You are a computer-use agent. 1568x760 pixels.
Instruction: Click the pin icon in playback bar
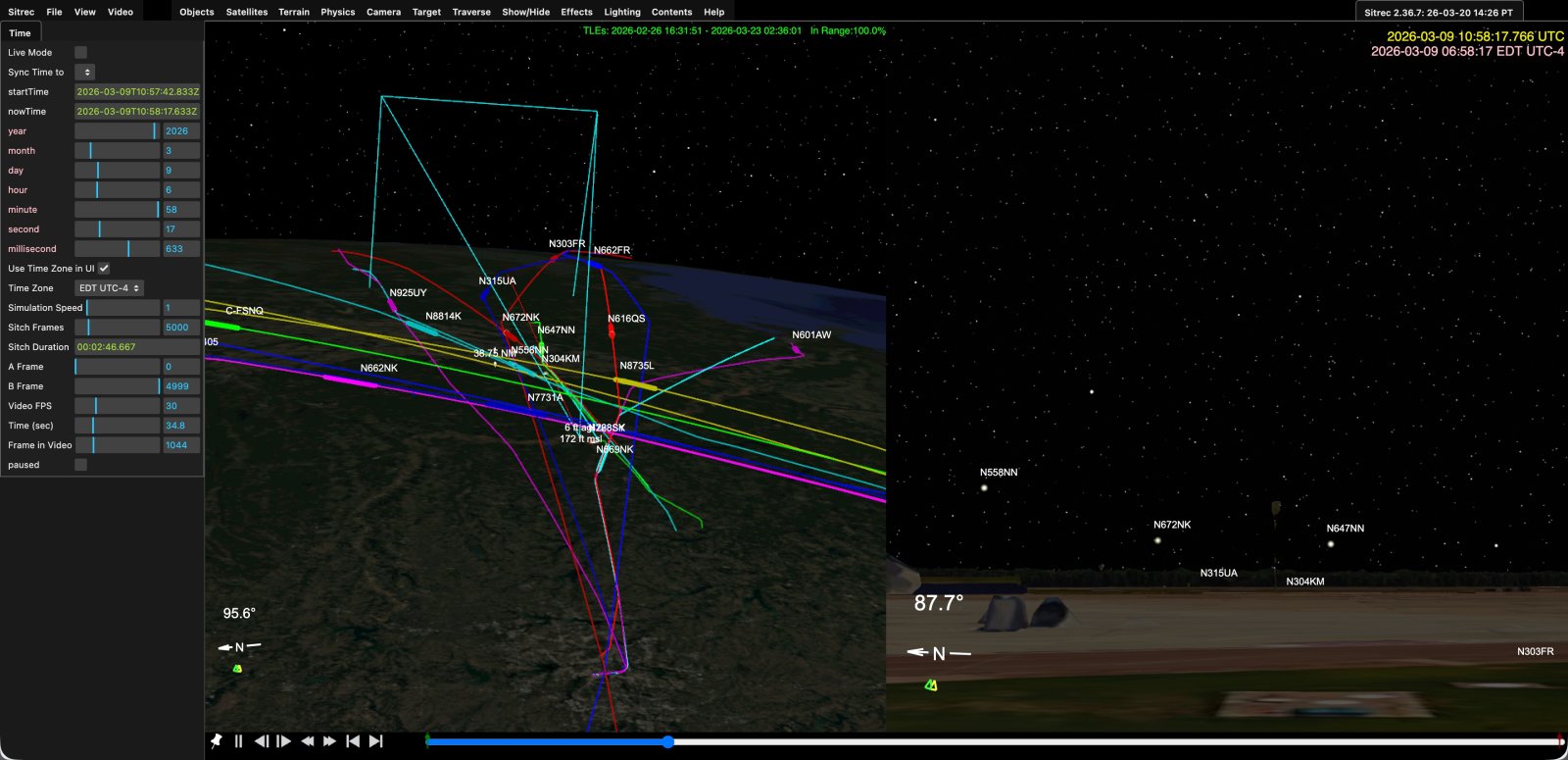click(x=217, y=741)
